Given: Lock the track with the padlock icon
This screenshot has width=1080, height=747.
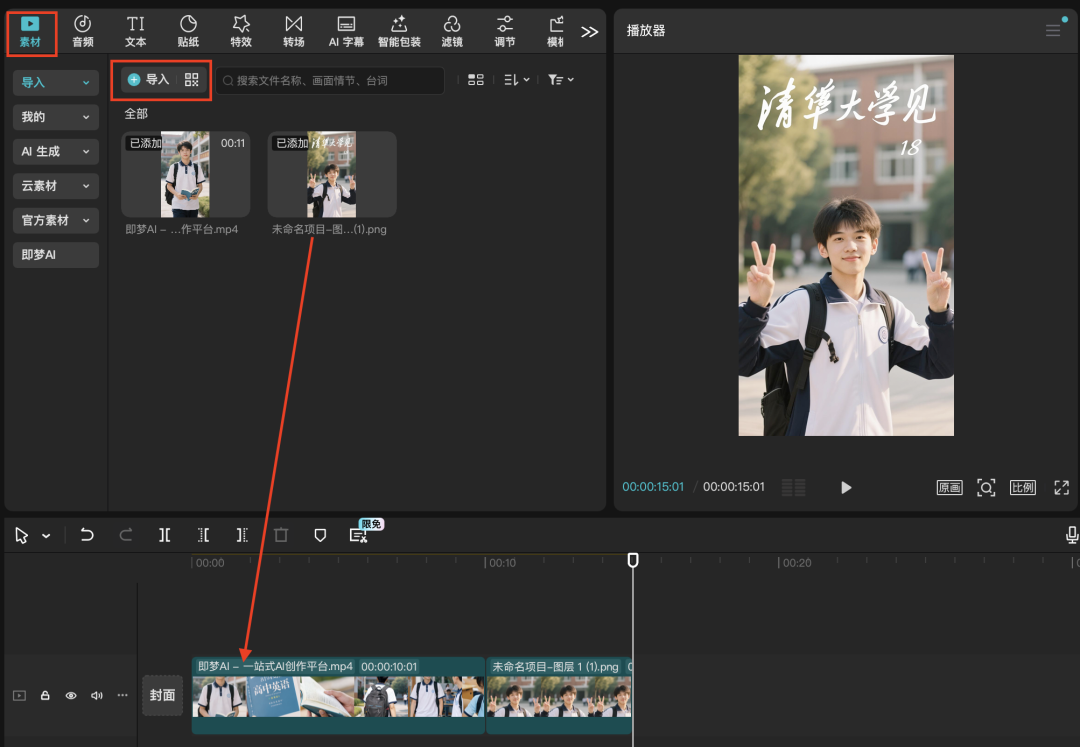Looking at the screenshot, I should 45,695.
